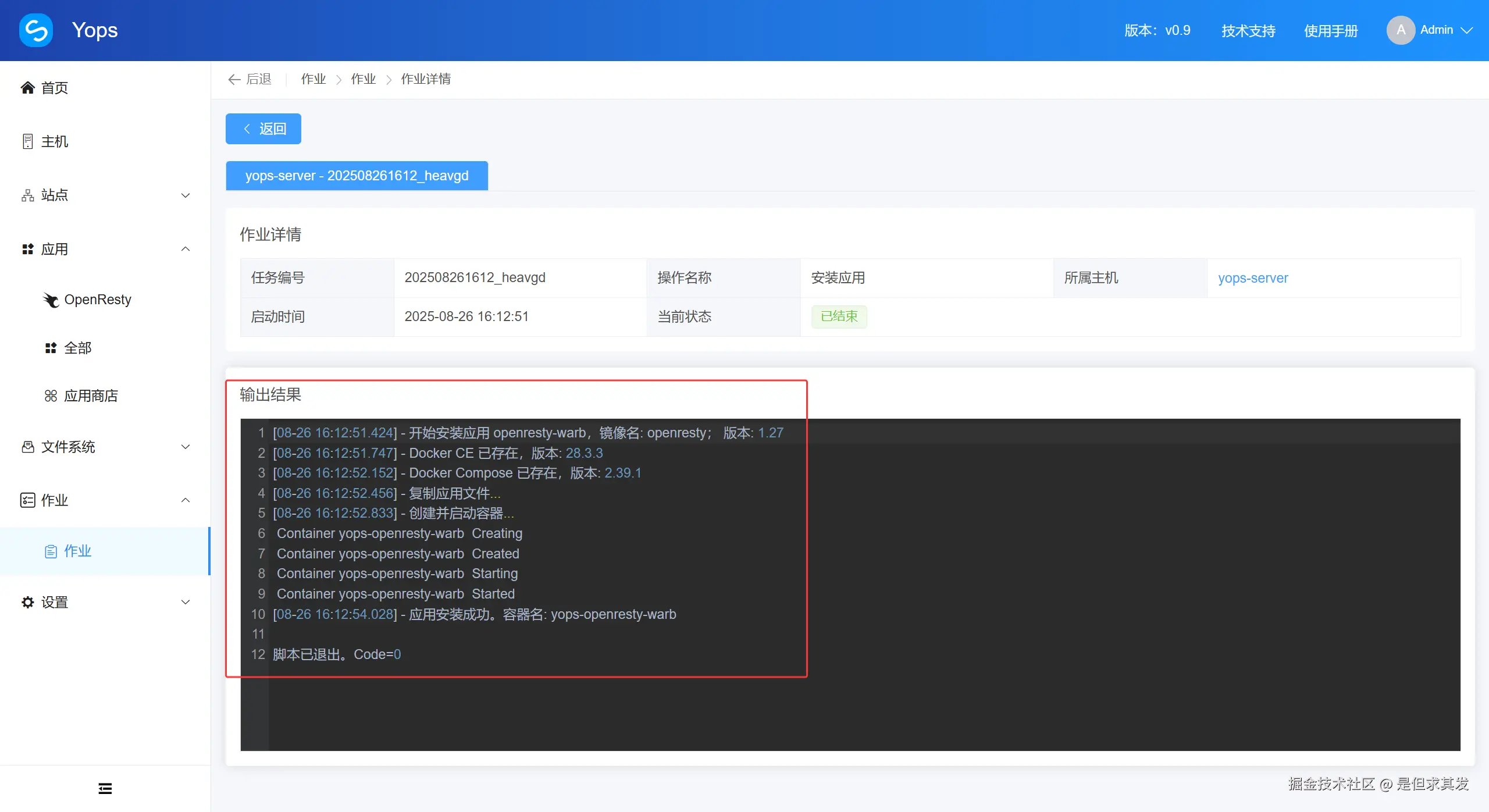Select the 全部 apps grid icon
The width and height of the screenshot is (1489, 812).
tap(51, 348)
